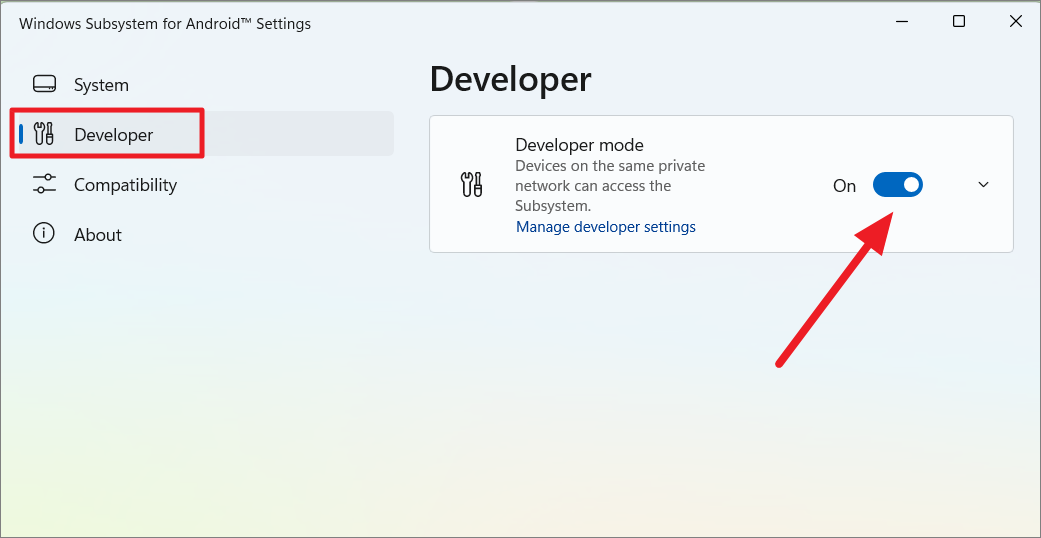Open the System section in sidebar
The width and height of the screenshot is (1041, 538).
[x=202, y=85]
